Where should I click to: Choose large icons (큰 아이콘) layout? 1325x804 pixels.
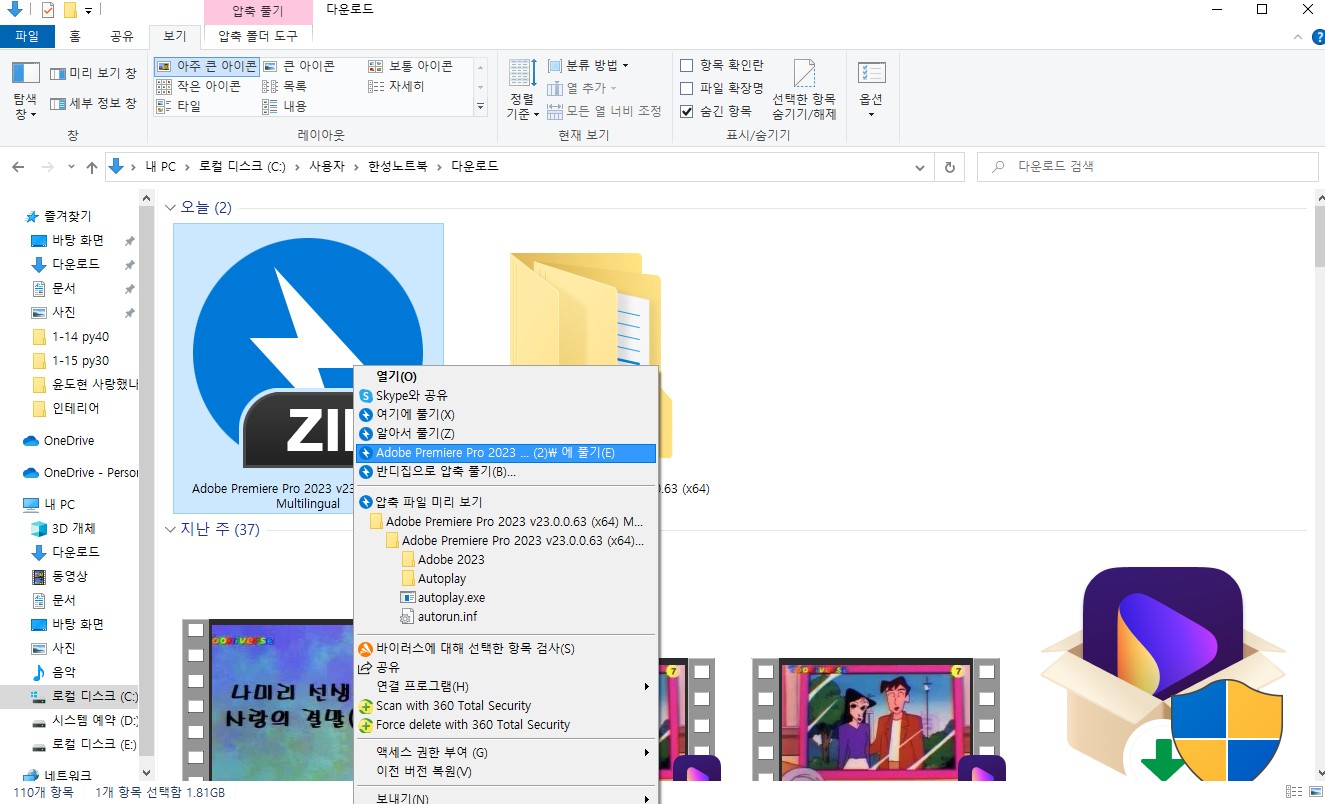click(299, 66)
